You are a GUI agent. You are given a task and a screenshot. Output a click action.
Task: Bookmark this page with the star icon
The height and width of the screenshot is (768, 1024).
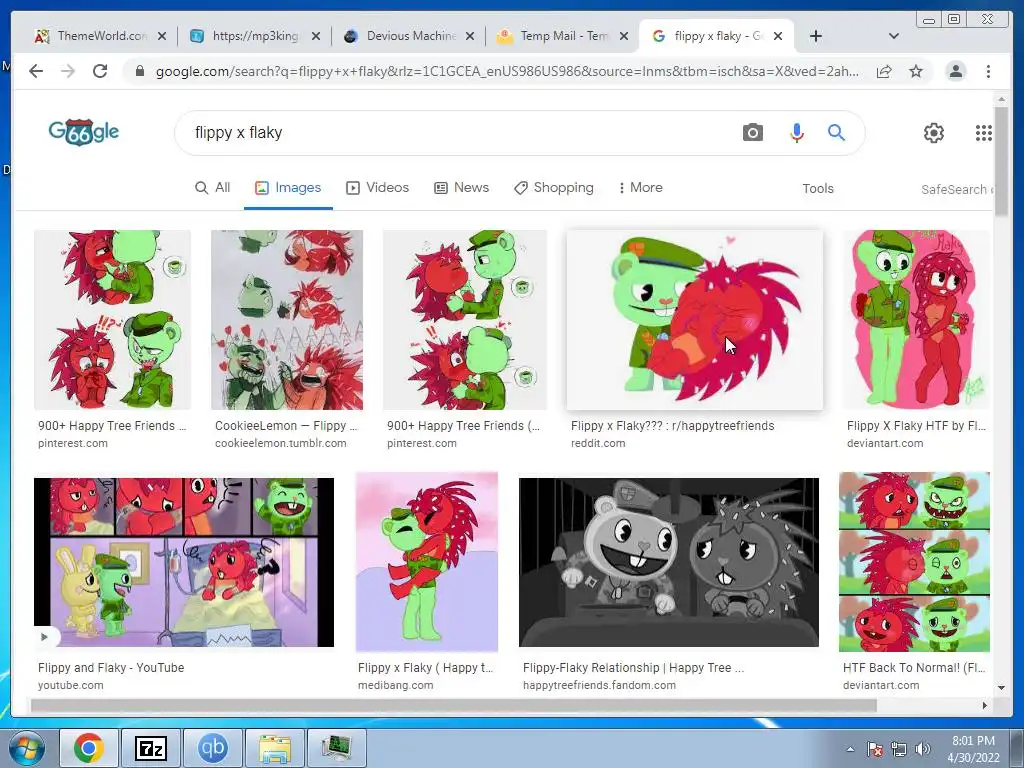point(916,71)
